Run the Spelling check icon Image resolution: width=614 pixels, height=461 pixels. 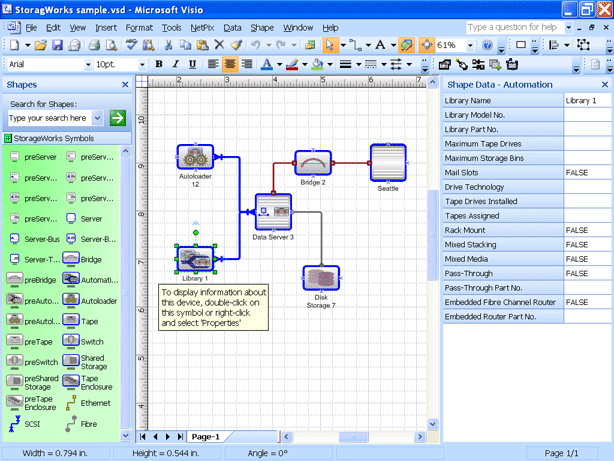click(x=131, y=45)
